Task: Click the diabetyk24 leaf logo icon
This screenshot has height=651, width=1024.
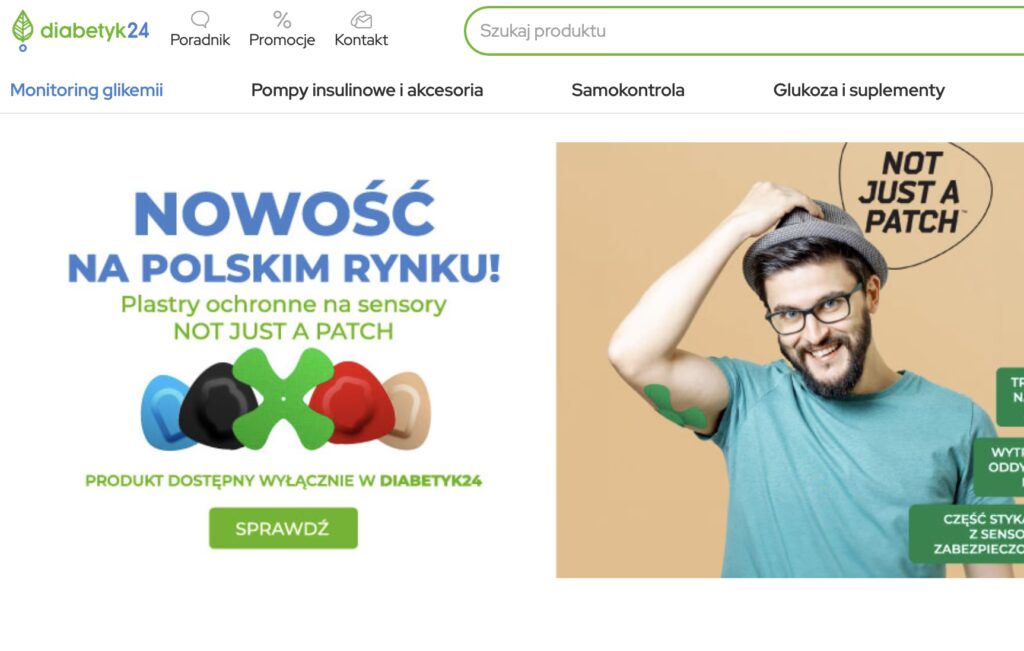Action: click(x=22, y=31)
